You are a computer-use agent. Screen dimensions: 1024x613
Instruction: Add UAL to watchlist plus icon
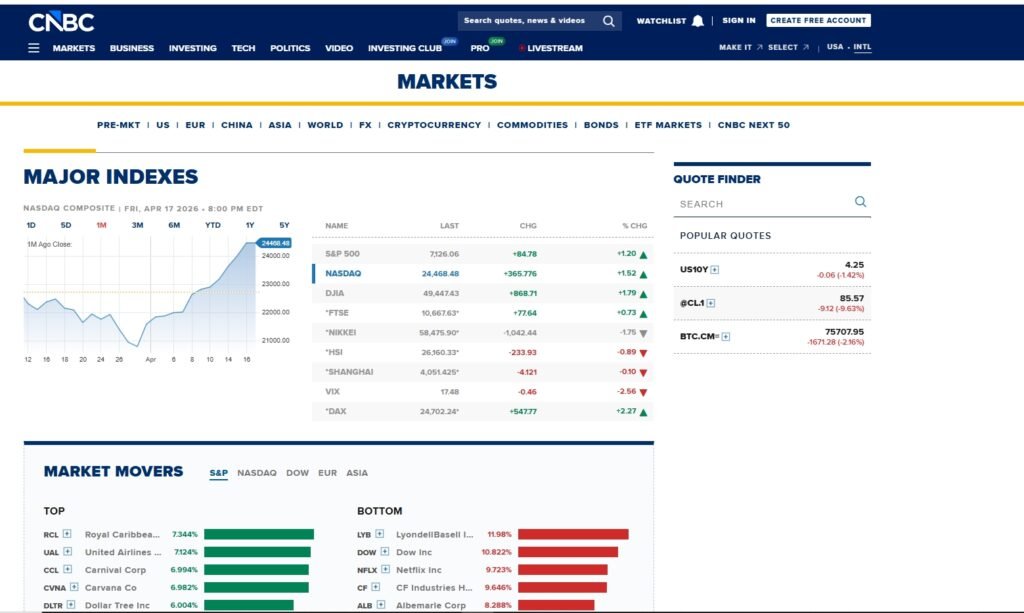click(x=67, y=552)
